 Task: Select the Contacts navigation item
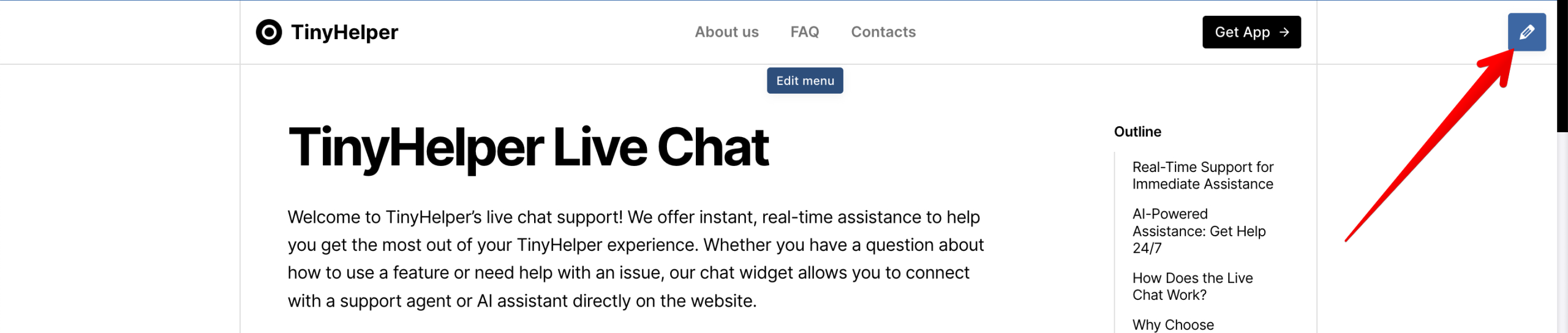pyautogui.click(x=883, y=32)
